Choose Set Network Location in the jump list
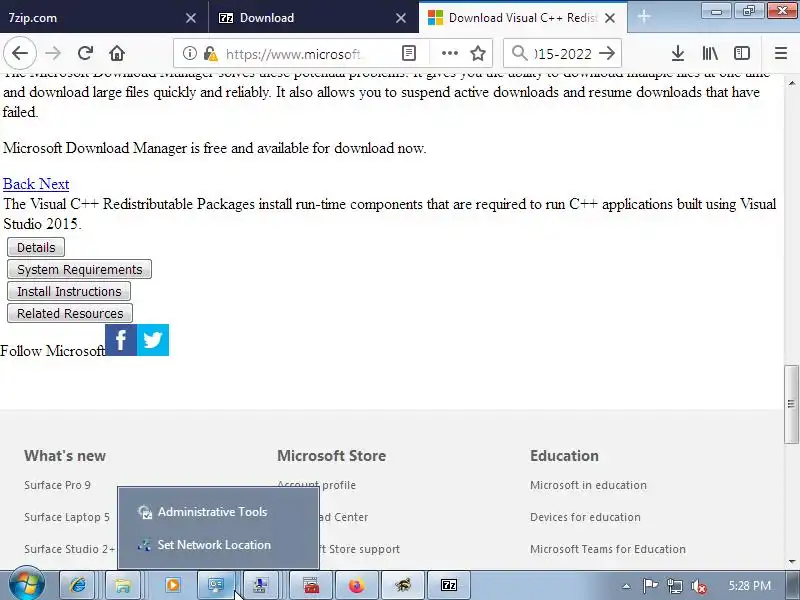The width and height of the screenshot is (800, 600). (x=218, y=545)
